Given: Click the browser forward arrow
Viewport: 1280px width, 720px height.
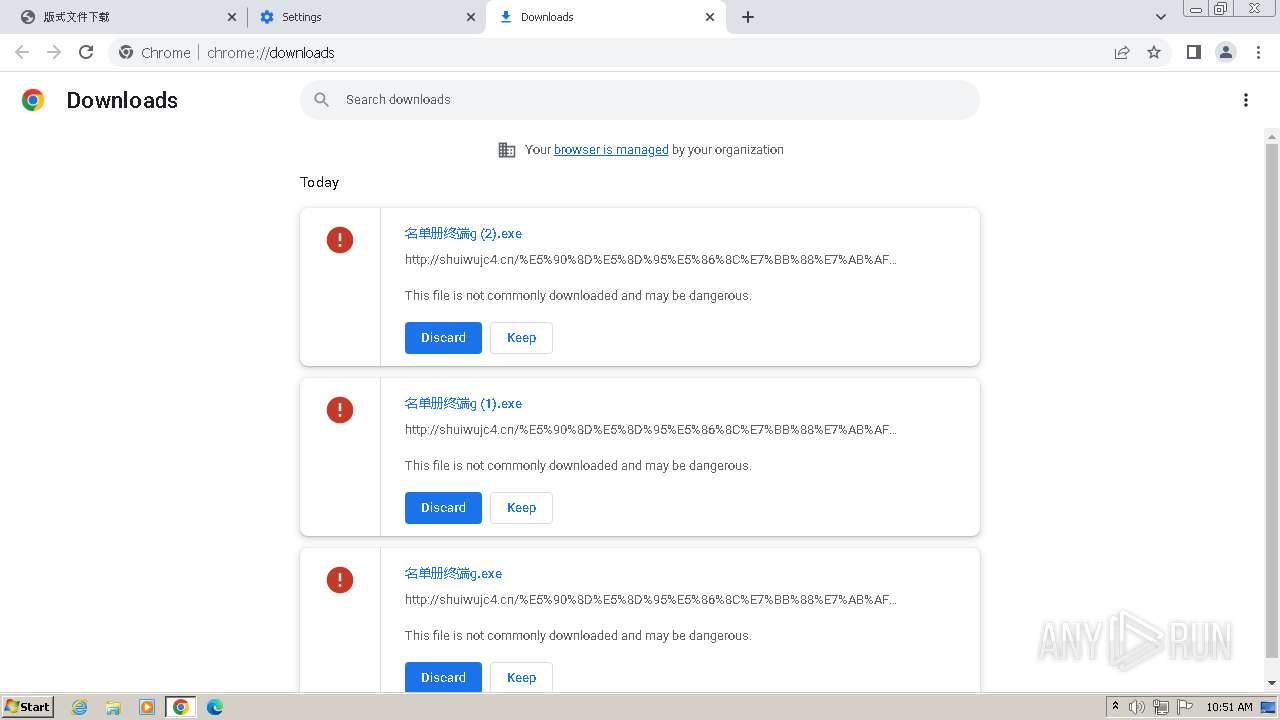Looking at the screenshot, I should point(54,52).
